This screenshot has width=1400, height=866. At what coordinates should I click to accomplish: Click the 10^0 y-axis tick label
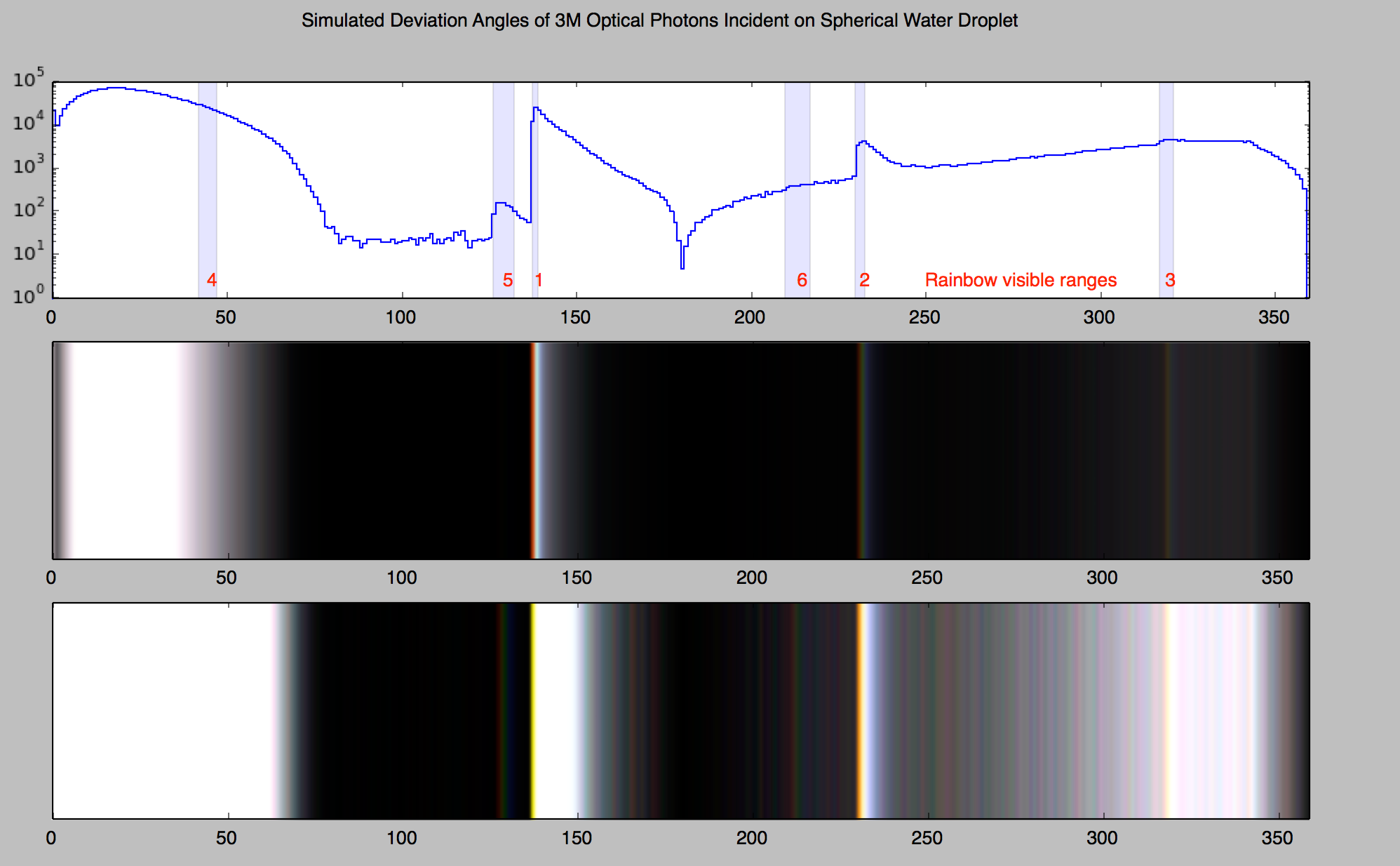point(29,294)
